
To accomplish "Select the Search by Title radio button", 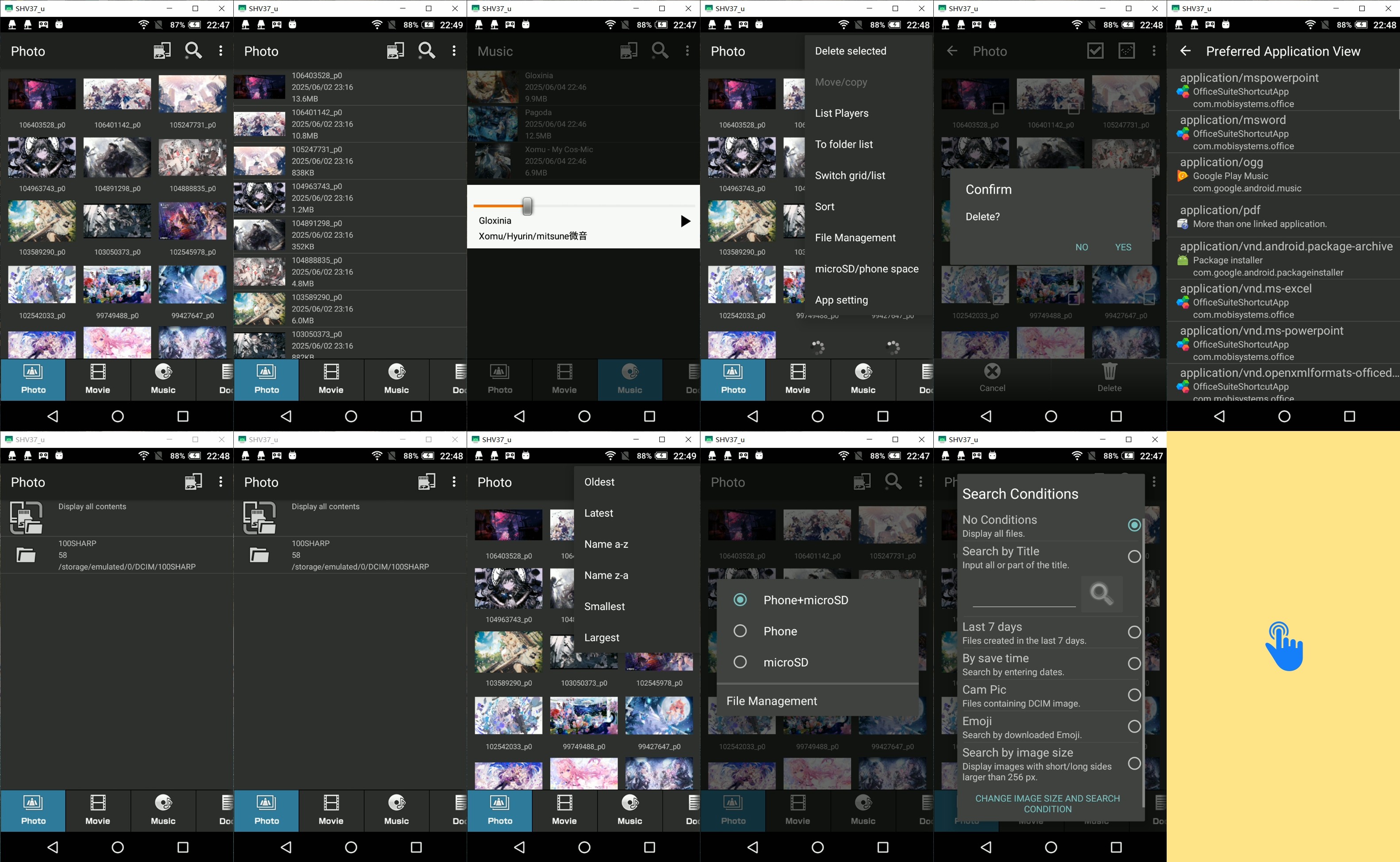I will (x=1134, y=556).
